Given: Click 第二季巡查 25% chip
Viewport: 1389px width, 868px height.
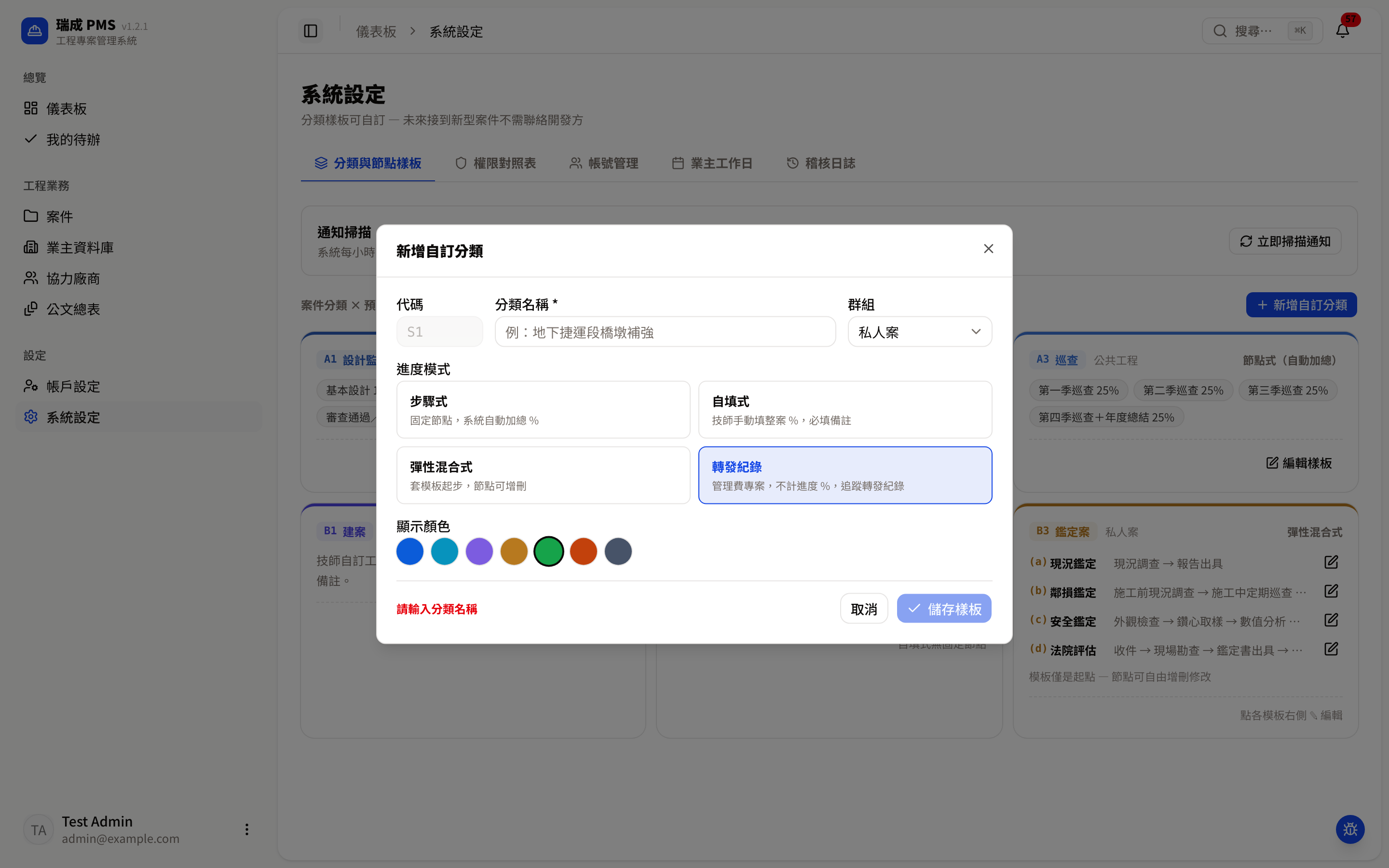Looking at the screenshot, I should [x=1183, y=391].
